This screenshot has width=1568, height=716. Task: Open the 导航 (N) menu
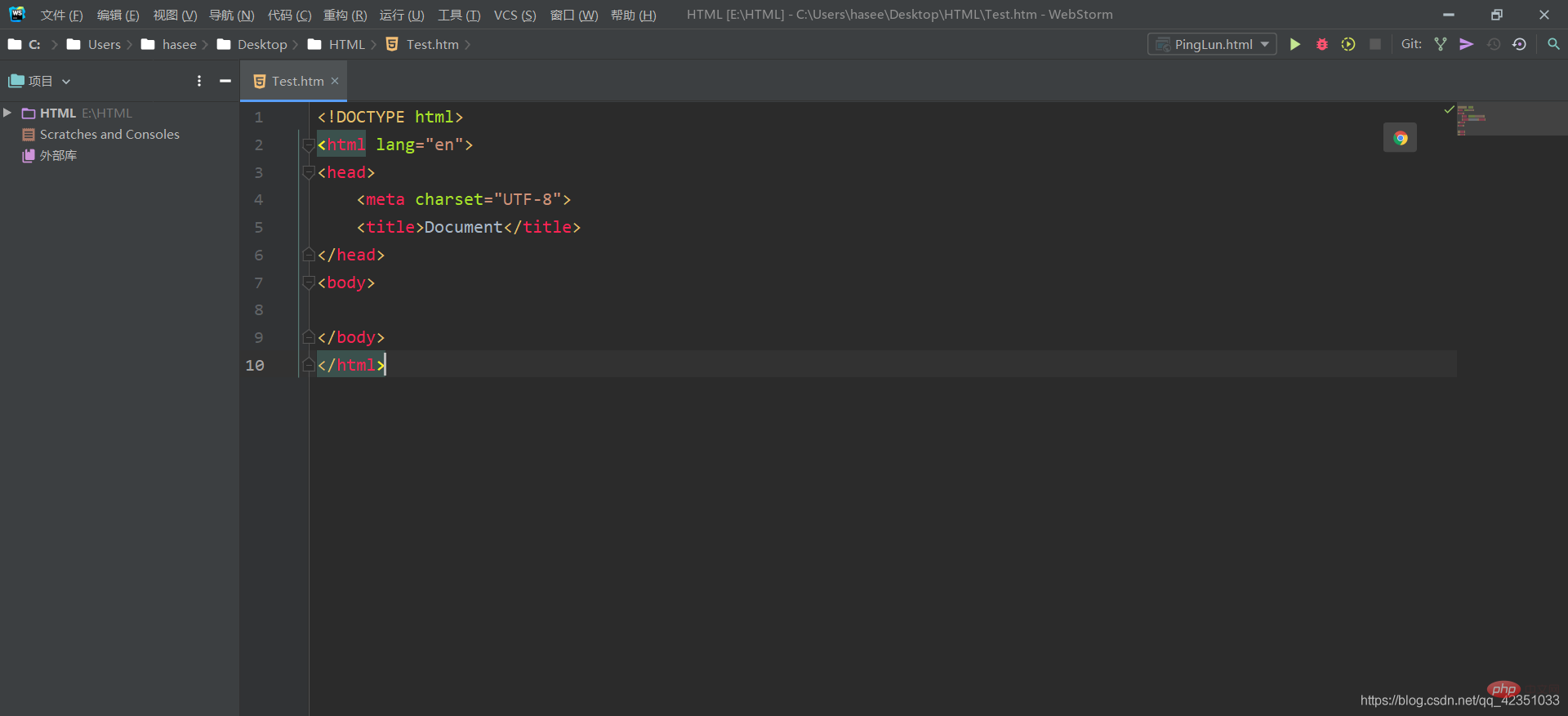point(232,15)
